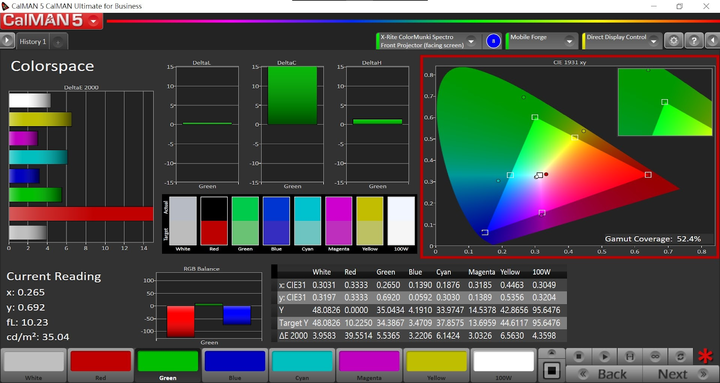The height and width of the screenshot is (383, 720).
Task: Click the Blue actual/target swatch in comparison strip
Action: pyautogui.click(x=276, y=221)
